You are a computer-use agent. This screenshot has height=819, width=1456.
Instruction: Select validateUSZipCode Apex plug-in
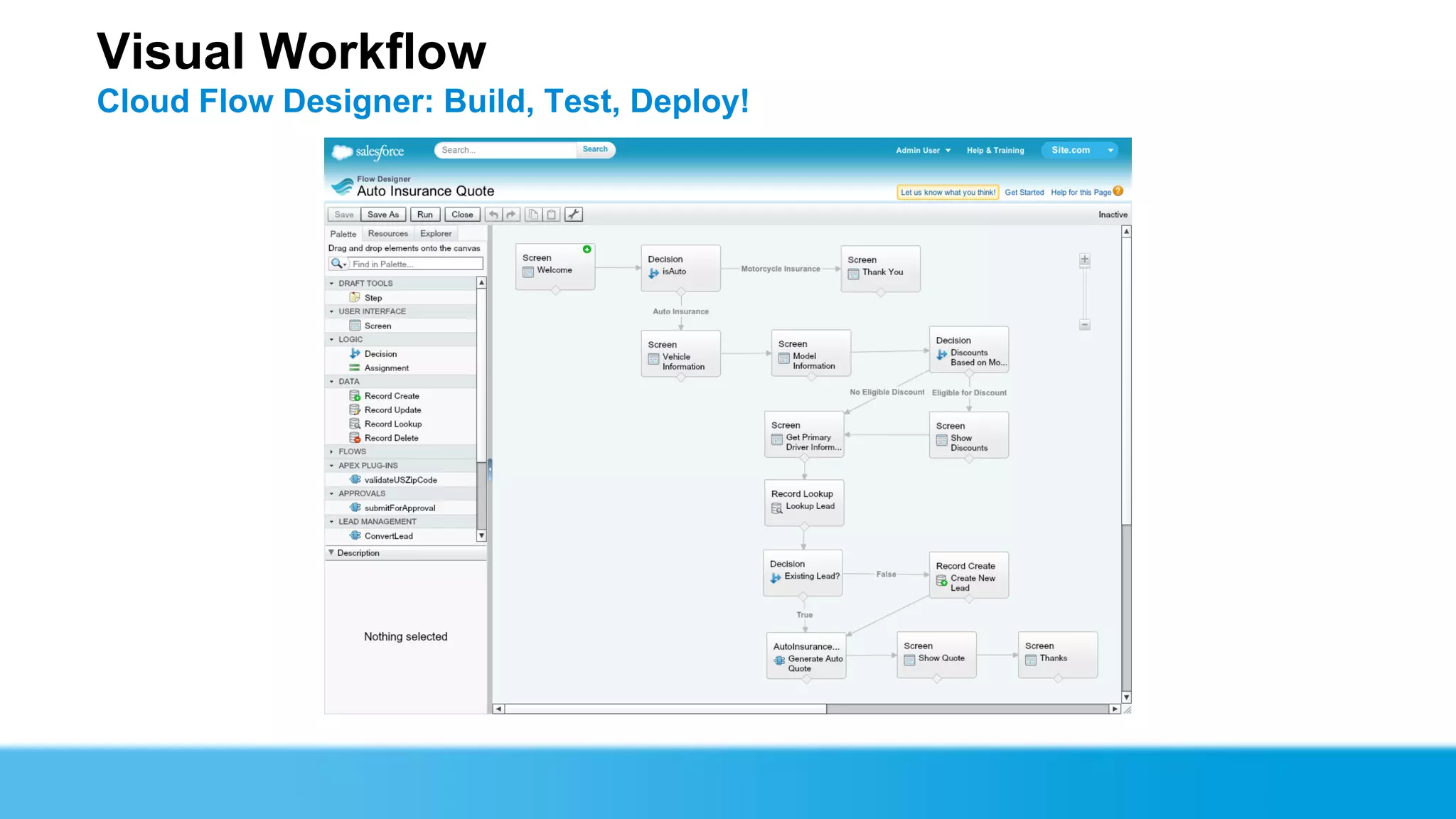[x=400, y=480]
